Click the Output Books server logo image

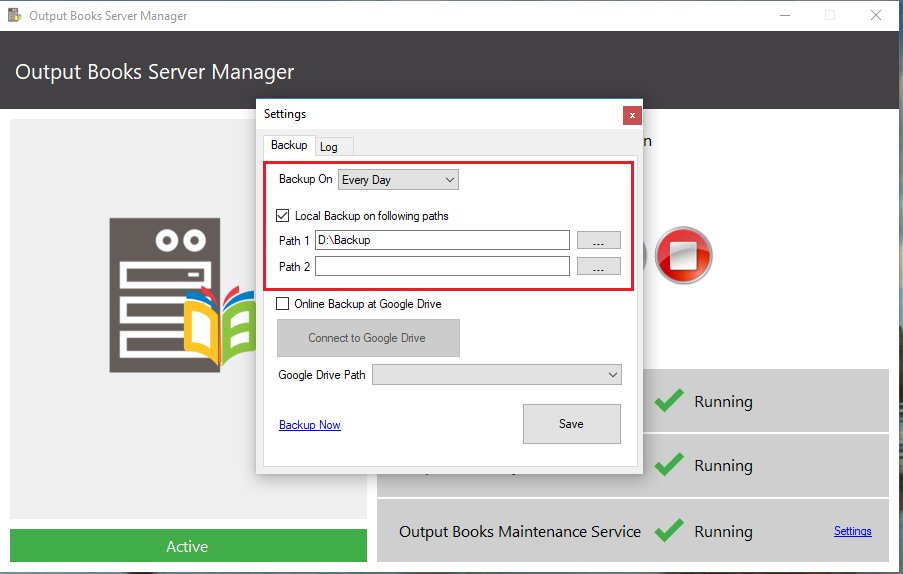(183, 295)
